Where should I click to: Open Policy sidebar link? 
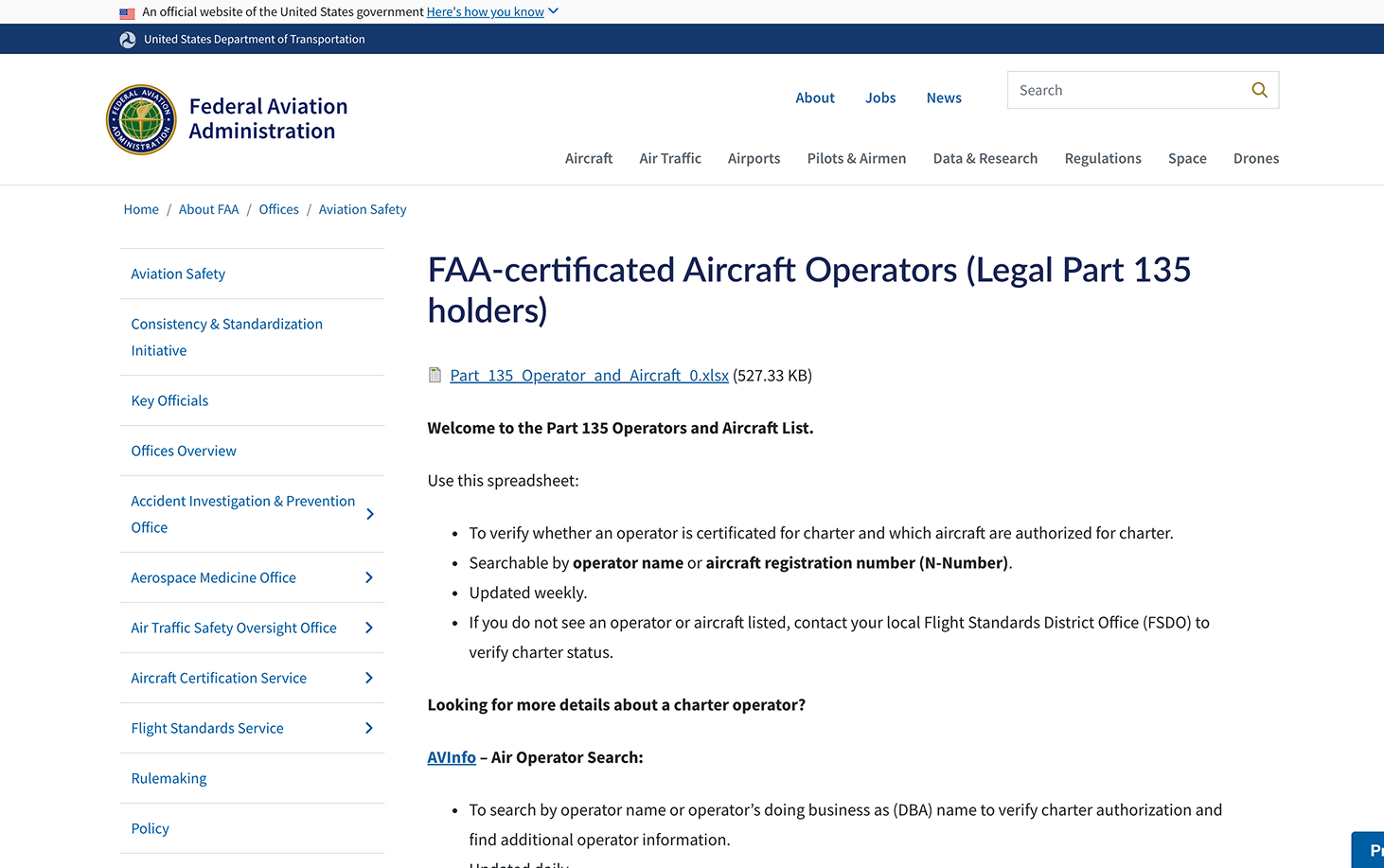tap(150, 828)
